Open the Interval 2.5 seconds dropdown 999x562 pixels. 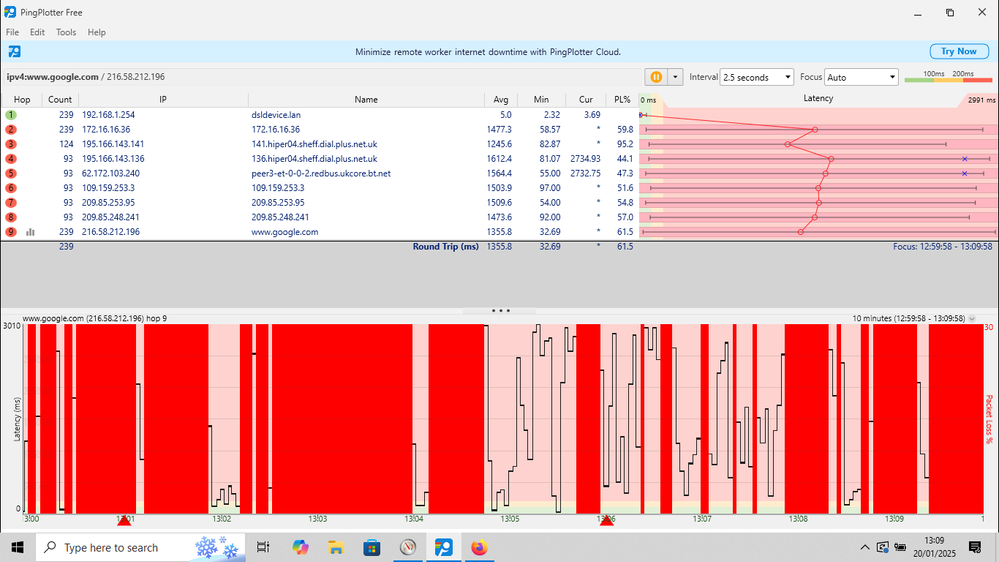[x=757, y=77]
